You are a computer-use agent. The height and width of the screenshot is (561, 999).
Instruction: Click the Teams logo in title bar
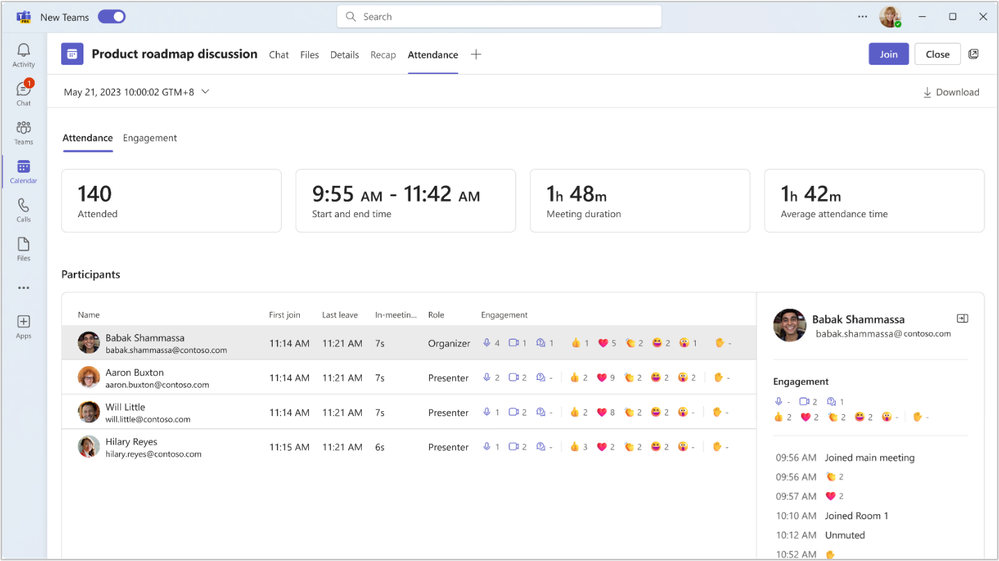point(24,17)
